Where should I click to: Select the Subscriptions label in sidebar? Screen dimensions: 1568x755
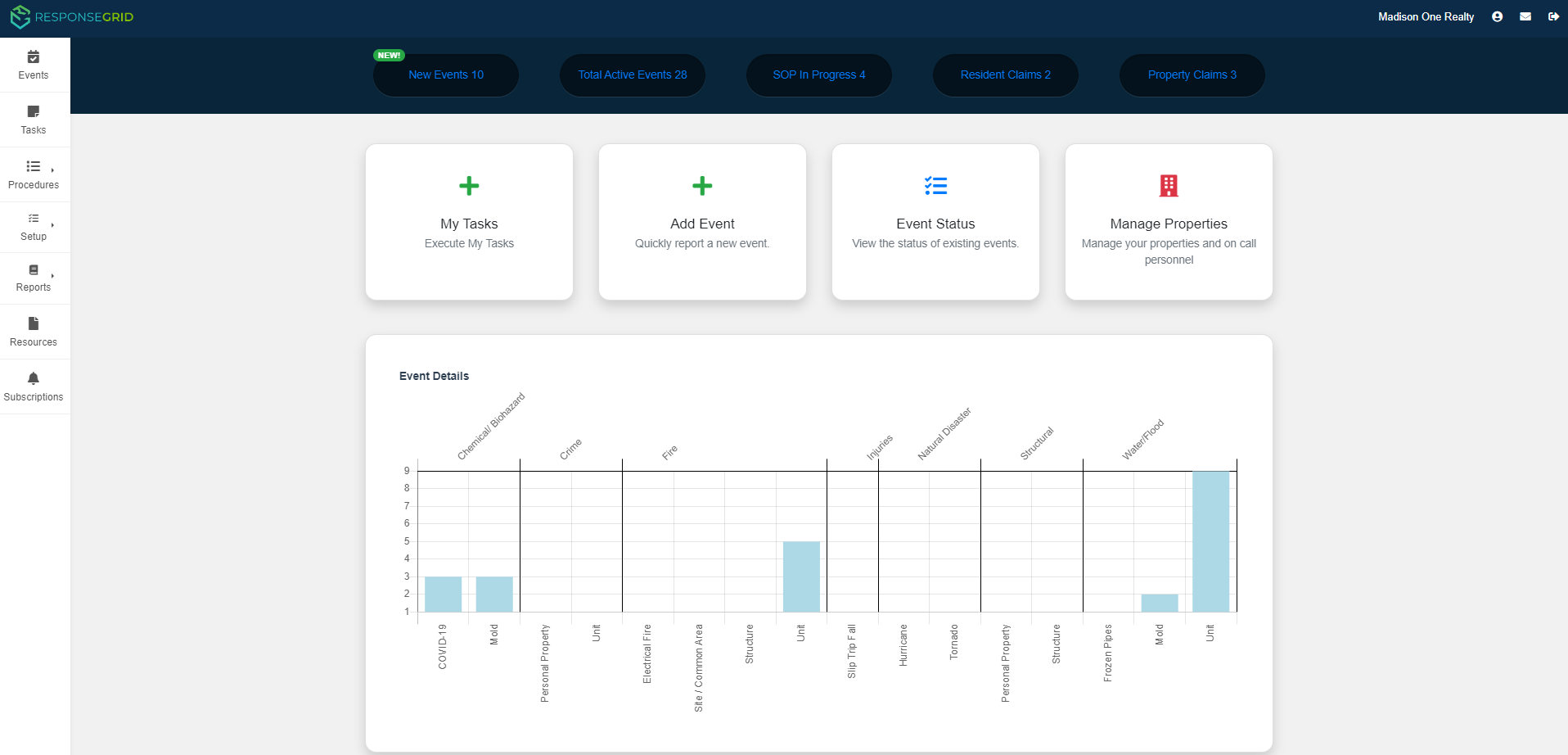coord(34,397)
